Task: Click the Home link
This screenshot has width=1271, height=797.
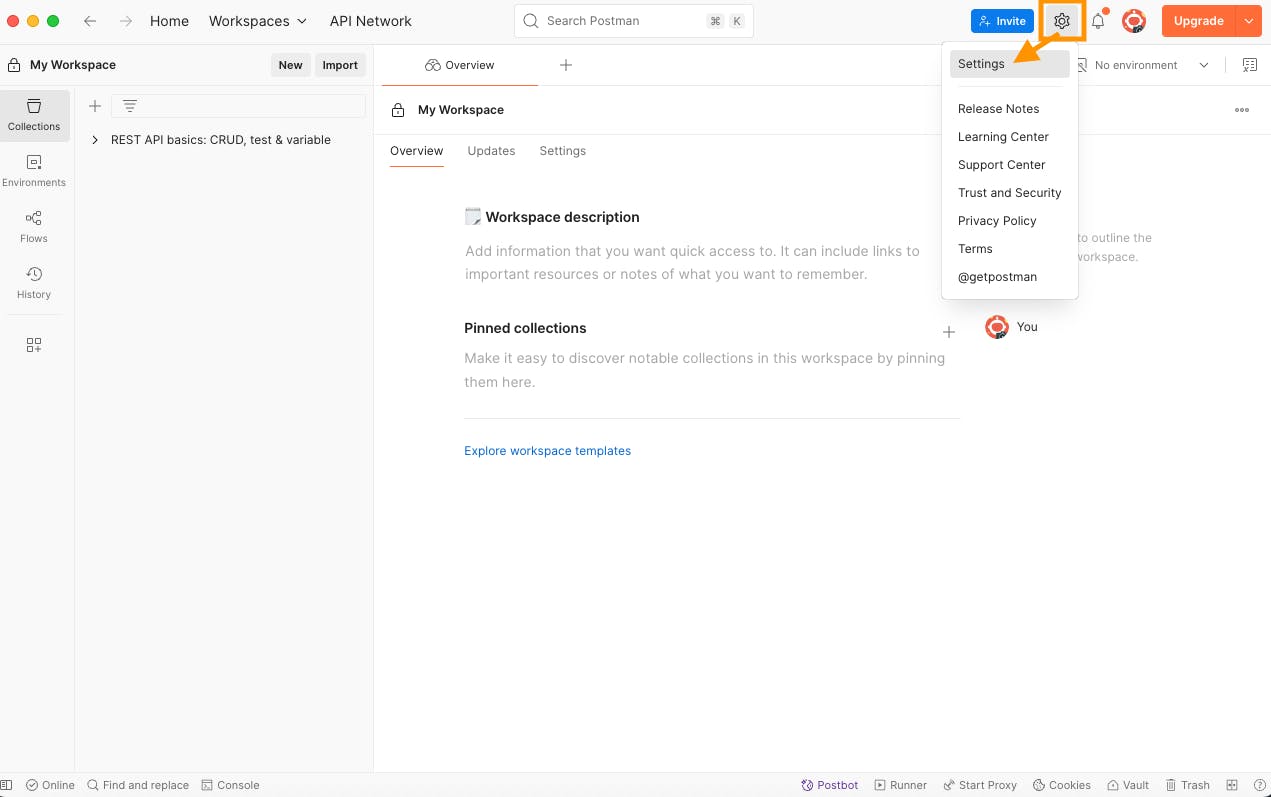Action: click(169, 21)
